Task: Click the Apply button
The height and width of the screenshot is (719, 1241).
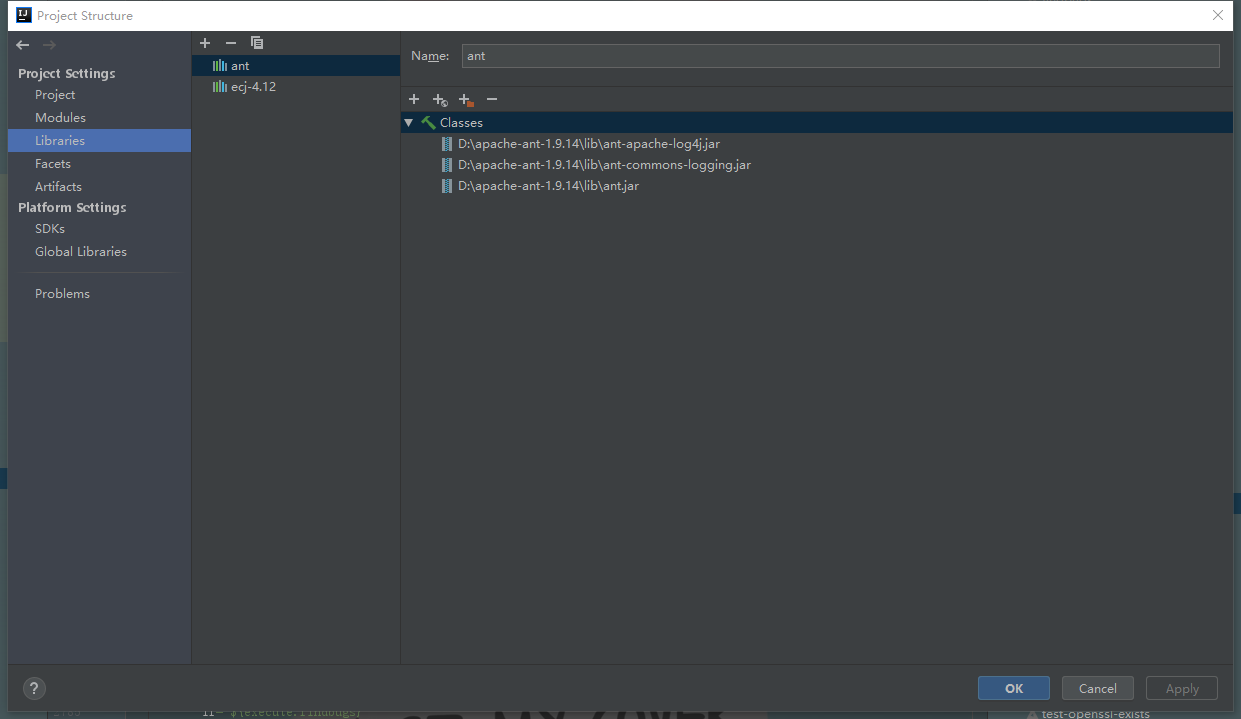Action: tap(1182, 688)
